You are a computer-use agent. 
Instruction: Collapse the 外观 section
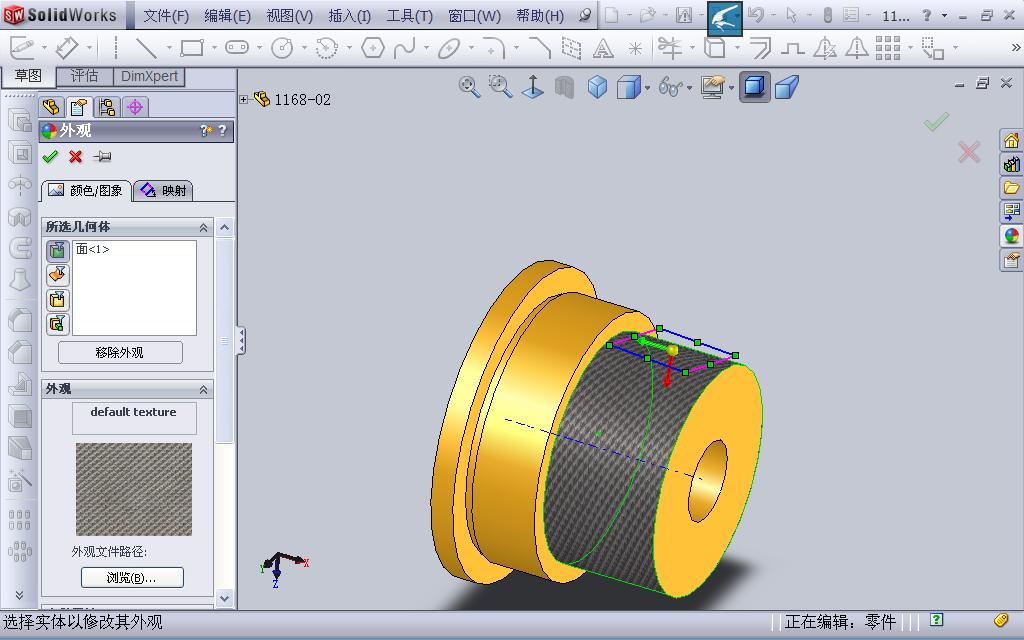tap(203, 389)
